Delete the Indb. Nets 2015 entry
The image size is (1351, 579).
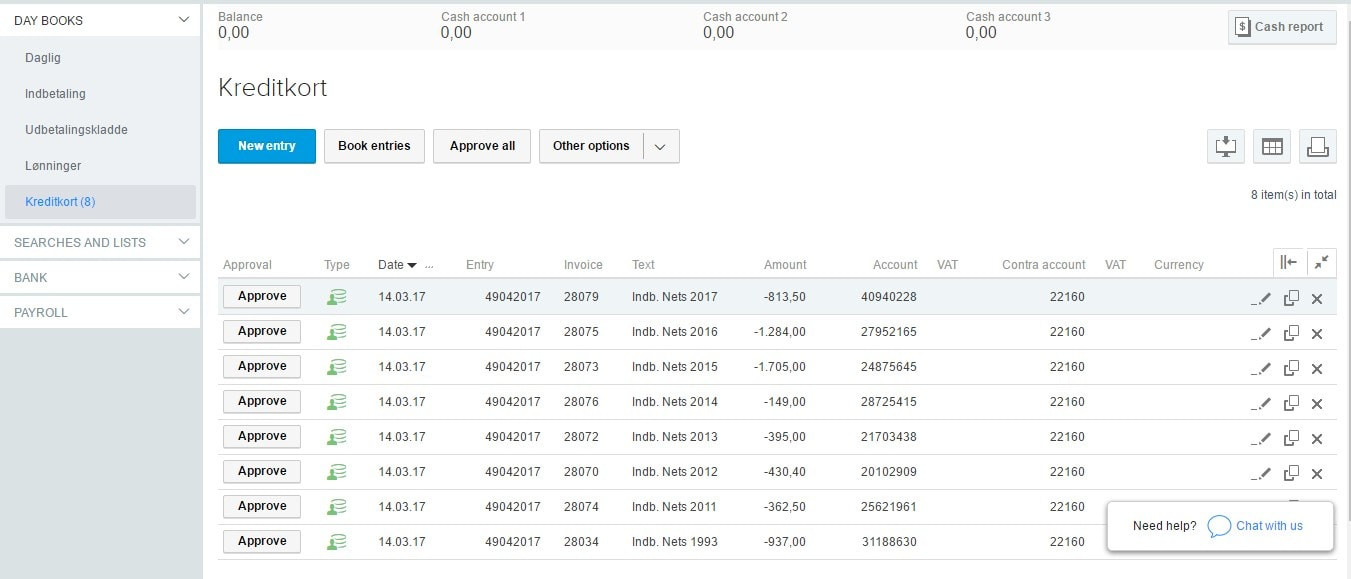click(1317, 369)
